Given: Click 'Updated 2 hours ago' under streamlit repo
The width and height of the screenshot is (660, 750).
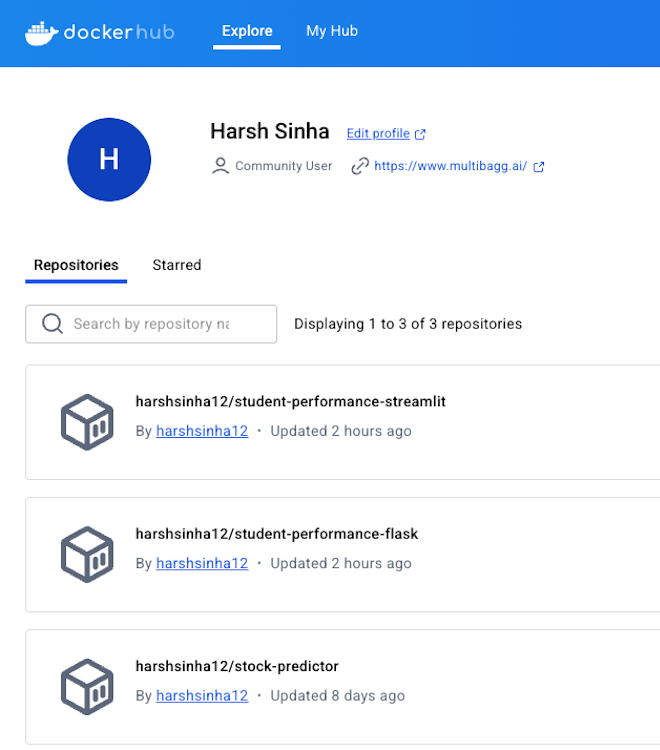Looking at the screenshot, I should click(x=341, y=431).
